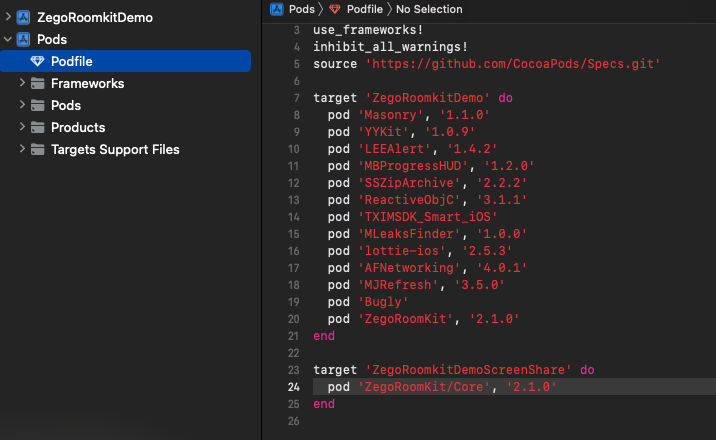Click the '4.0.1' AFNetworking version string
The width and height of the screenshot is (716, 440).
pyautogui.click(x=502, y=268)
